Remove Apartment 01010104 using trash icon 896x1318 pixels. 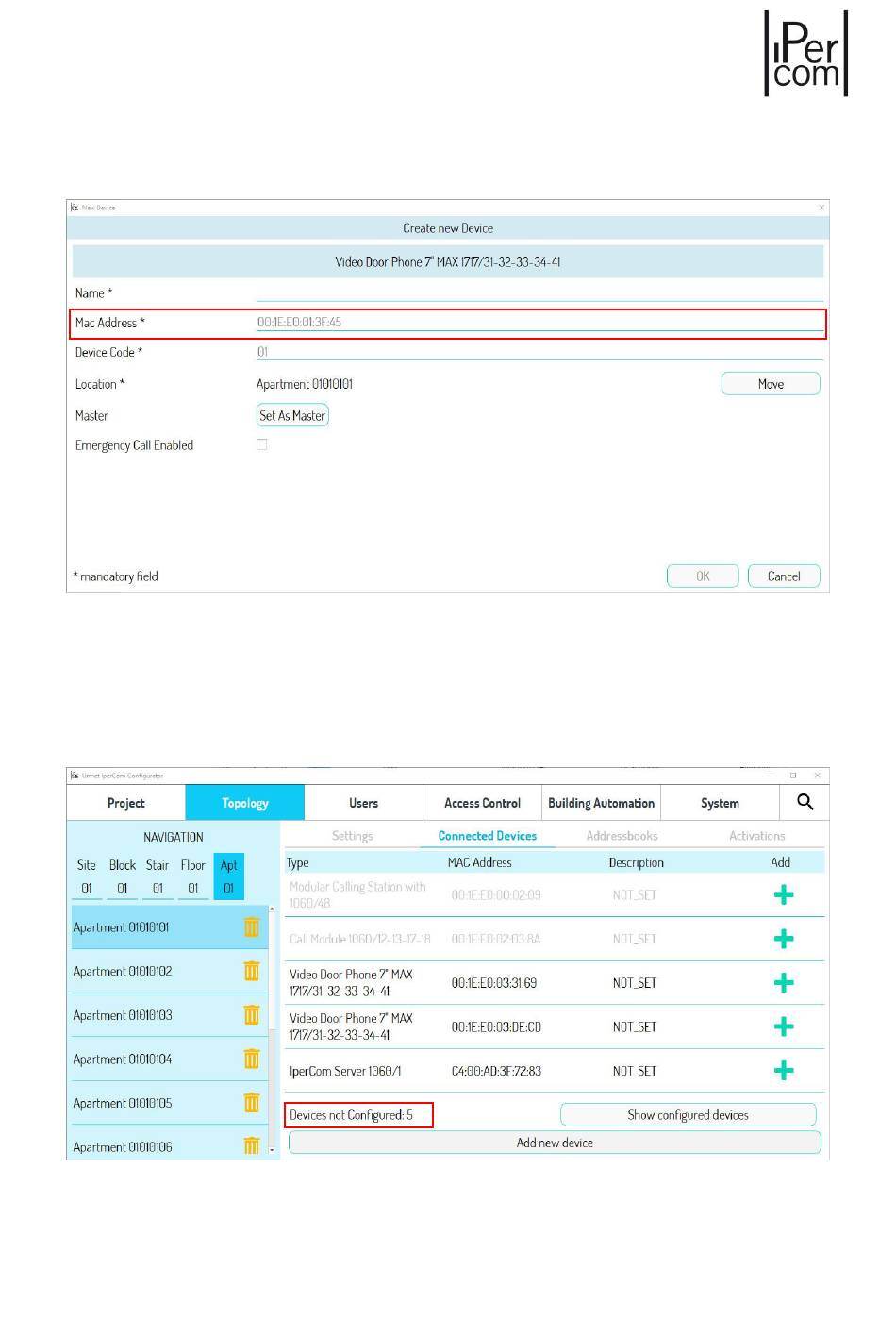252,1059
